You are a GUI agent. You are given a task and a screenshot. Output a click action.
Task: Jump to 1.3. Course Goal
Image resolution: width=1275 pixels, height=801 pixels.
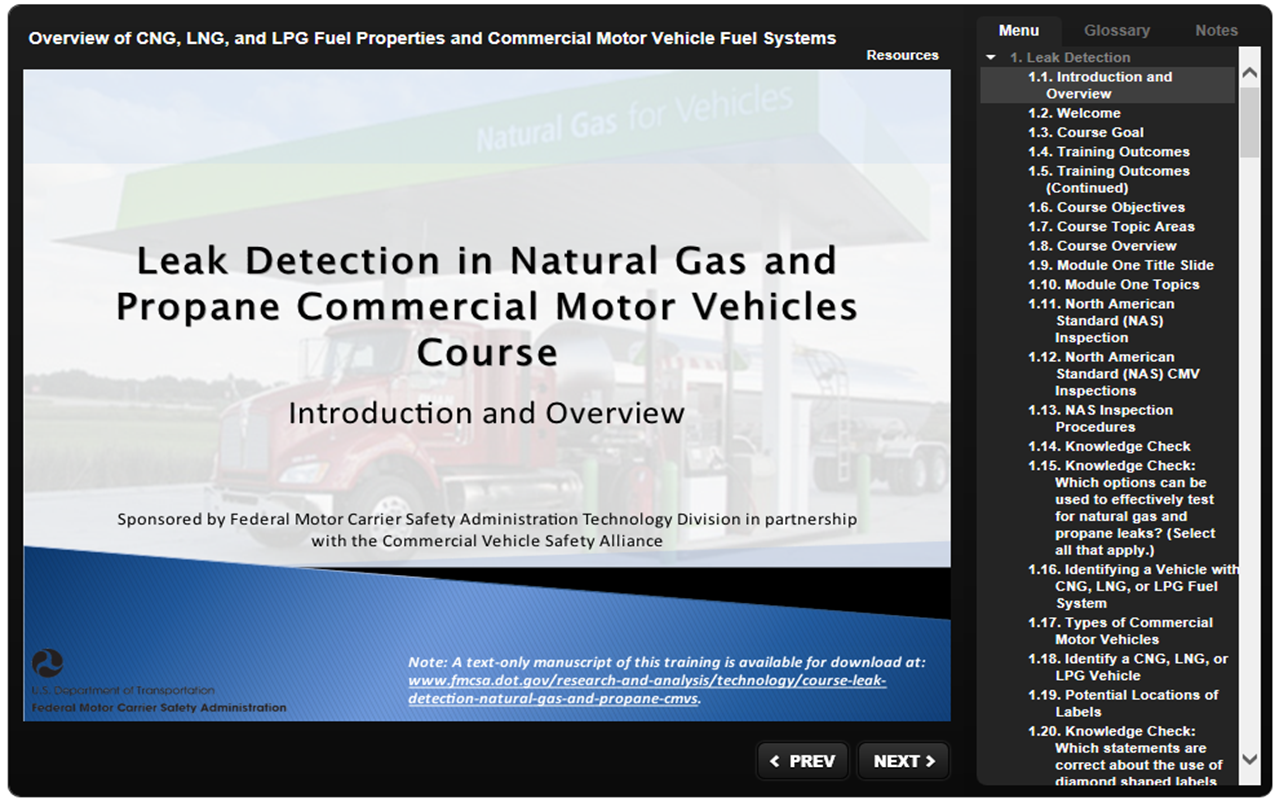pyautogui.click(x=1086, y=132)
